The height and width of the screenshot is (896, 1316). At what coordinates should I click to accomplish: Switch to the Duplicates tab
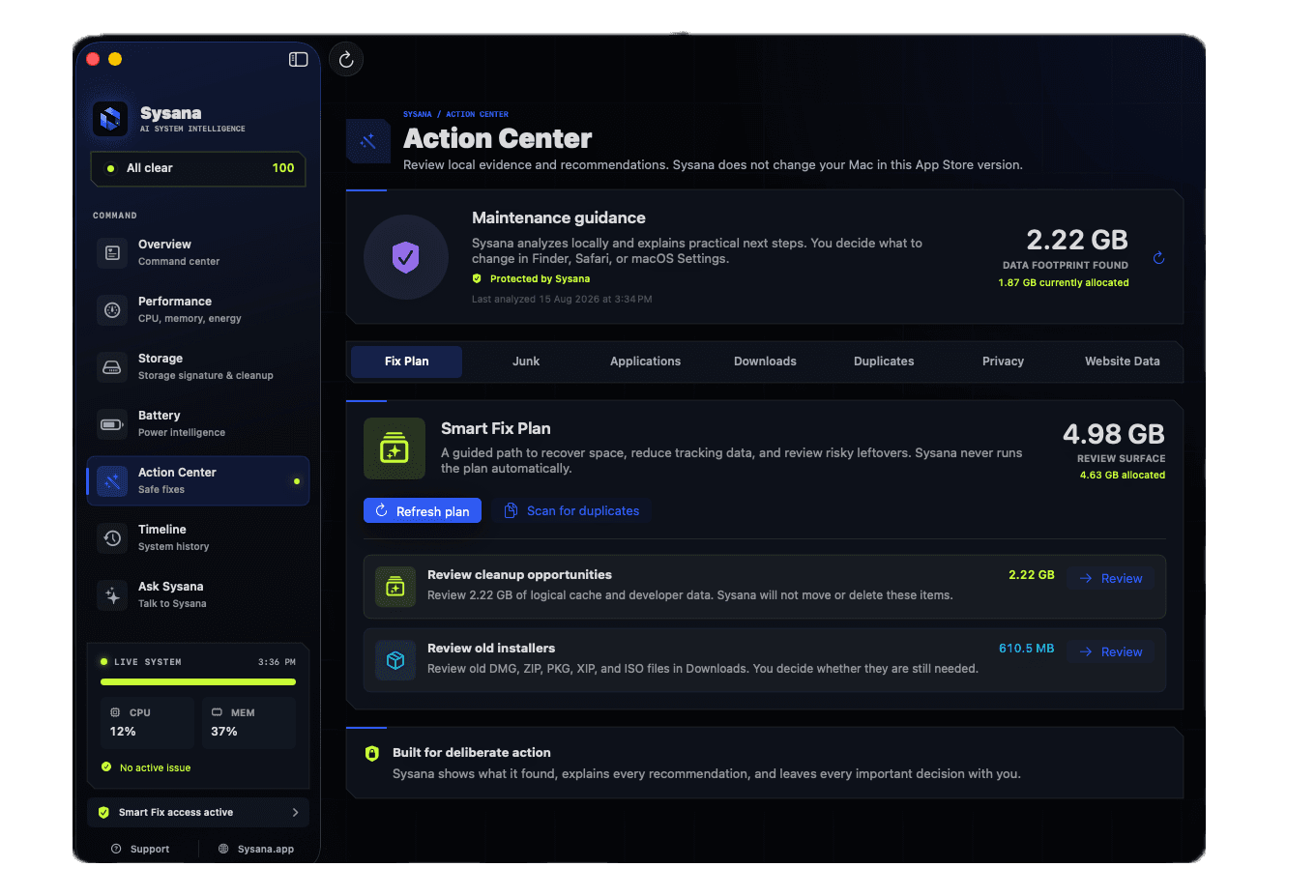884,361
